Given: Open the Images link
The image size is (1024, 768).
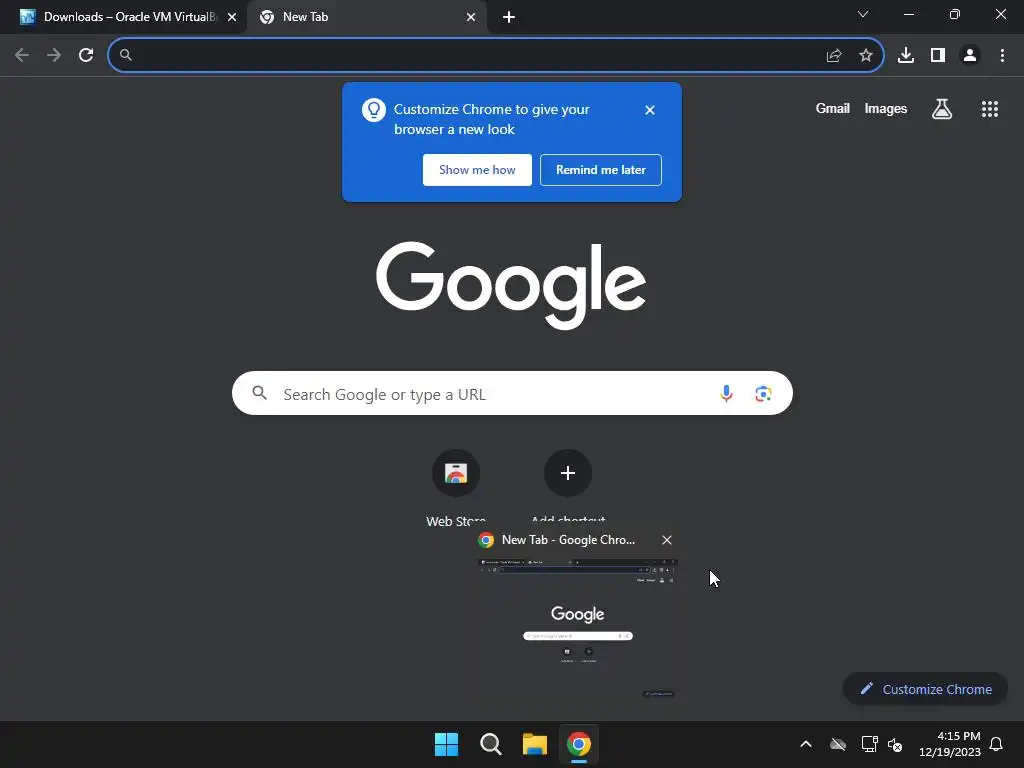Looking at the screenshot, I should point(886,108).
